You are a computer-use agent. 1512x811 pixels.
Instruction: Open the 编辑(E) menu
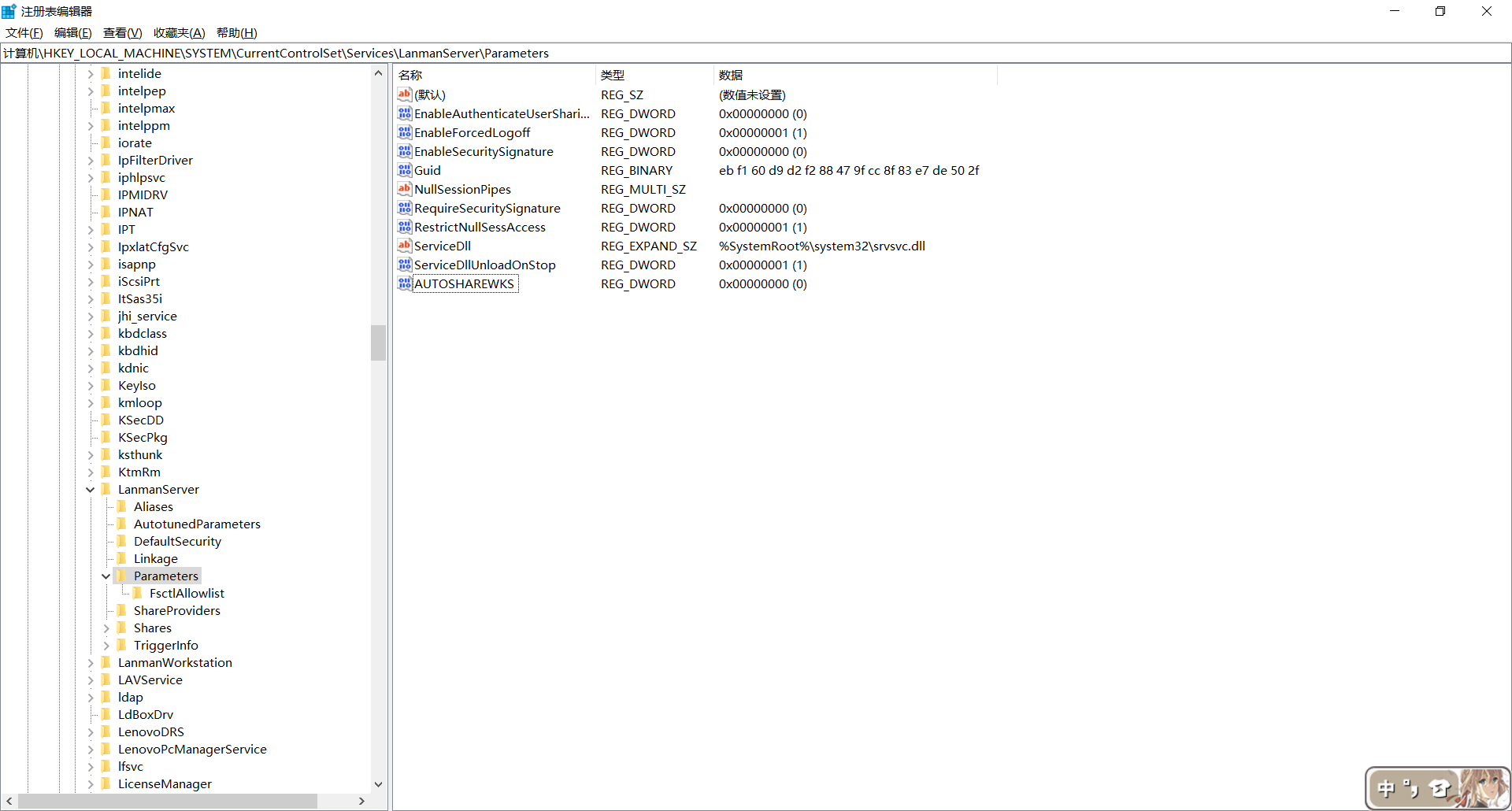(73, 32)
